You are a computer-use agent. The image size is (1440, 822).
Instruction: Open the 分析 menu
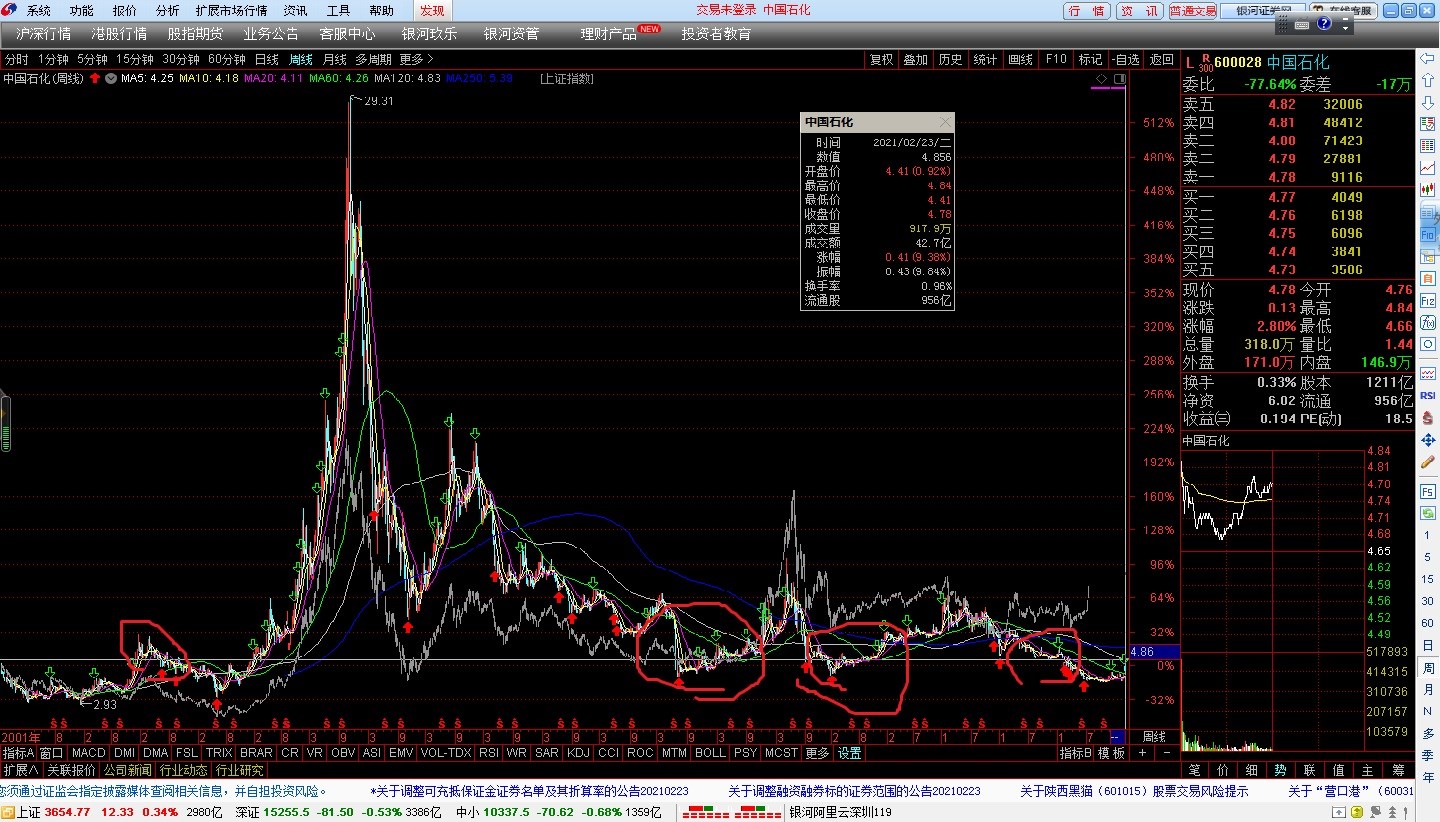pos(167,10)
